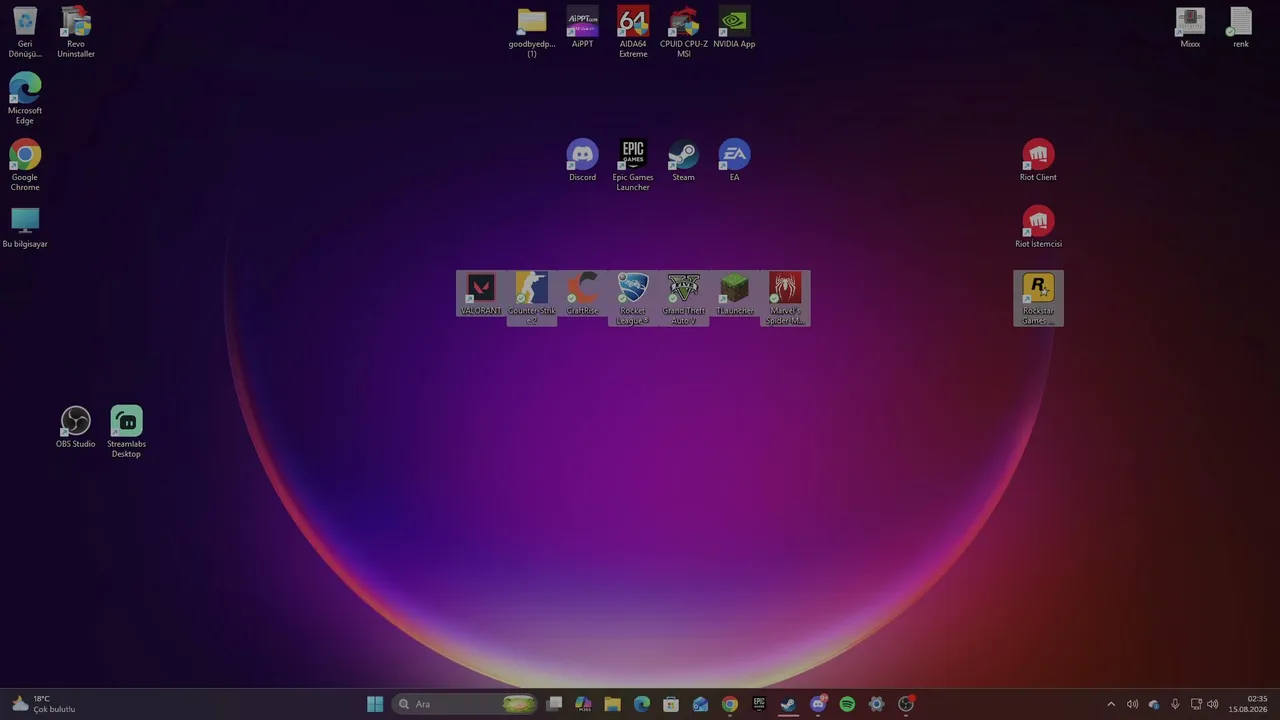
Task: Select the NVIDIA App desktop shortcut
Action: [734, 28]
